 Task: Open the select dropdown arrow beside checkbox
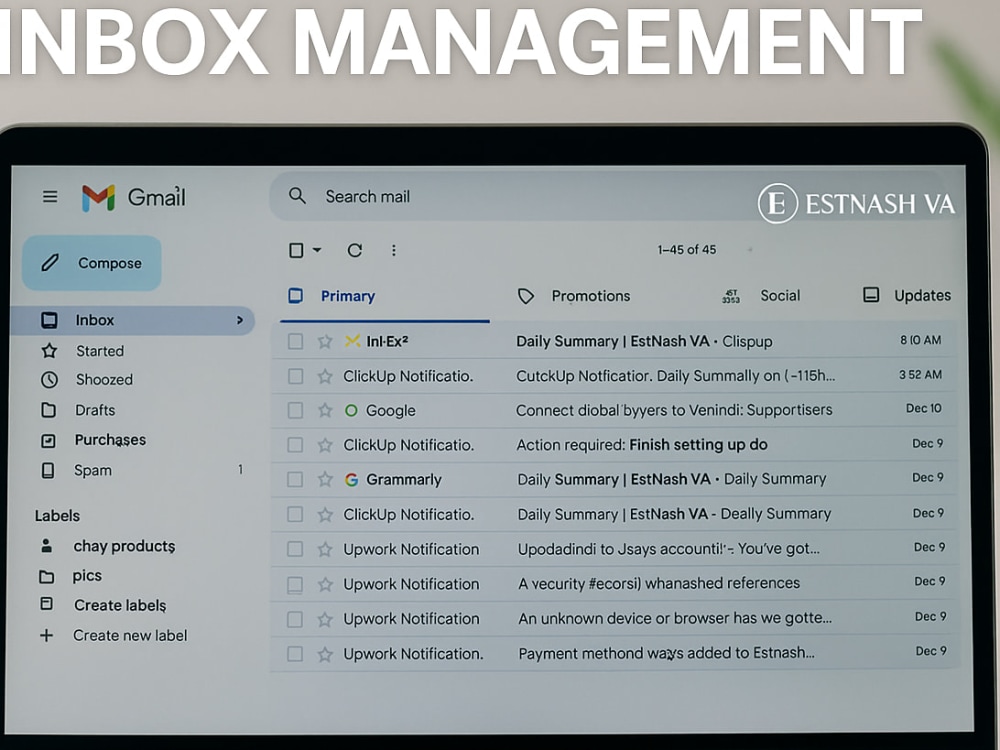(317, 250)
